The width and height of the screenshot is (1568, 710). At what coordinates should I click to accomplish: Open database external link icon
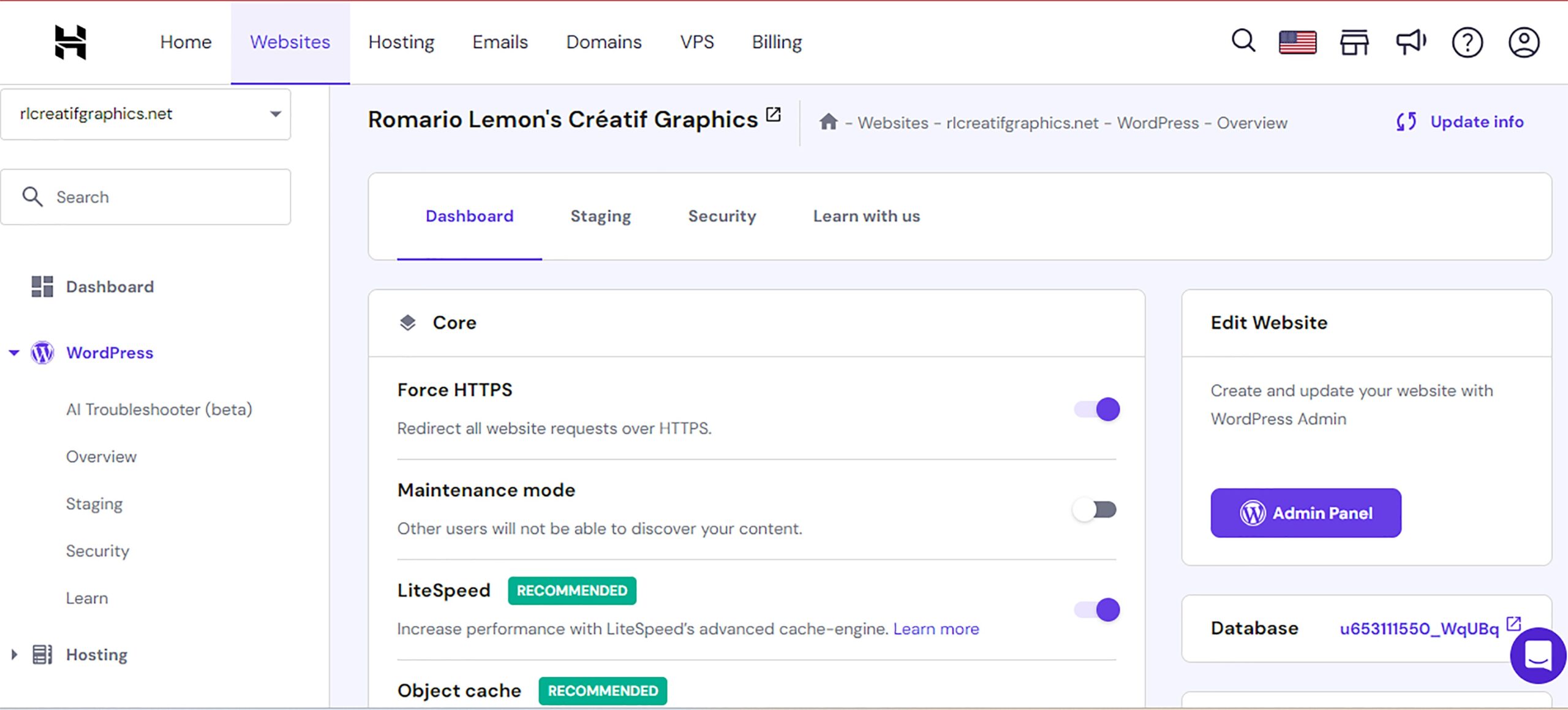[1513, 624]
